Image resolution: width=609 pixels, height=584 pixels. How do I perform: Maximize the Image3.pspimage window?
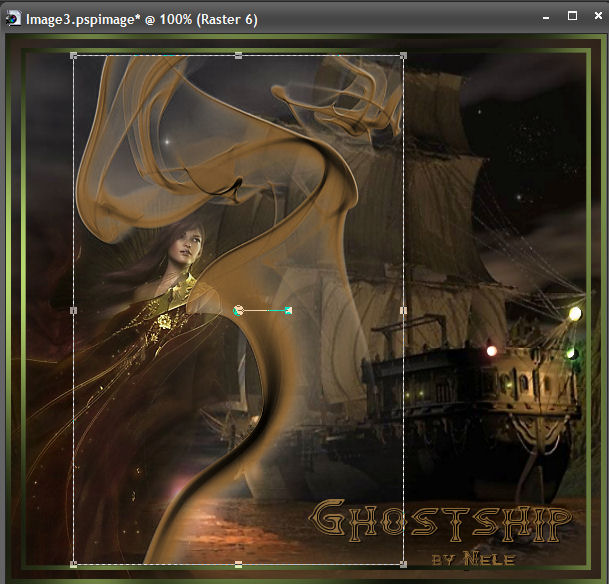click(x=572, y=16)
